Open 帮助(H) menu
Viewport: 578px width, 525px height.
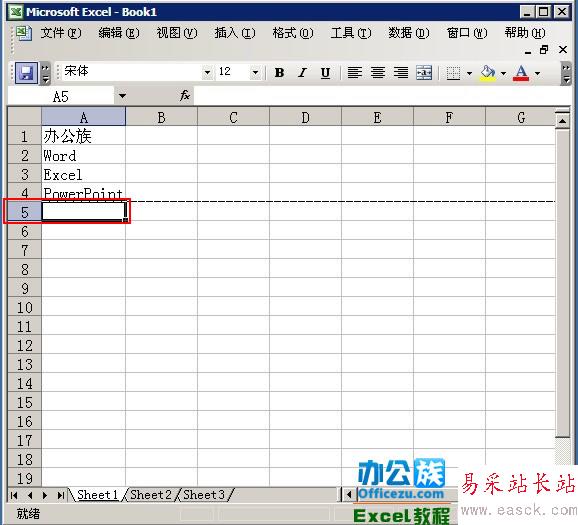coord(525,33)
